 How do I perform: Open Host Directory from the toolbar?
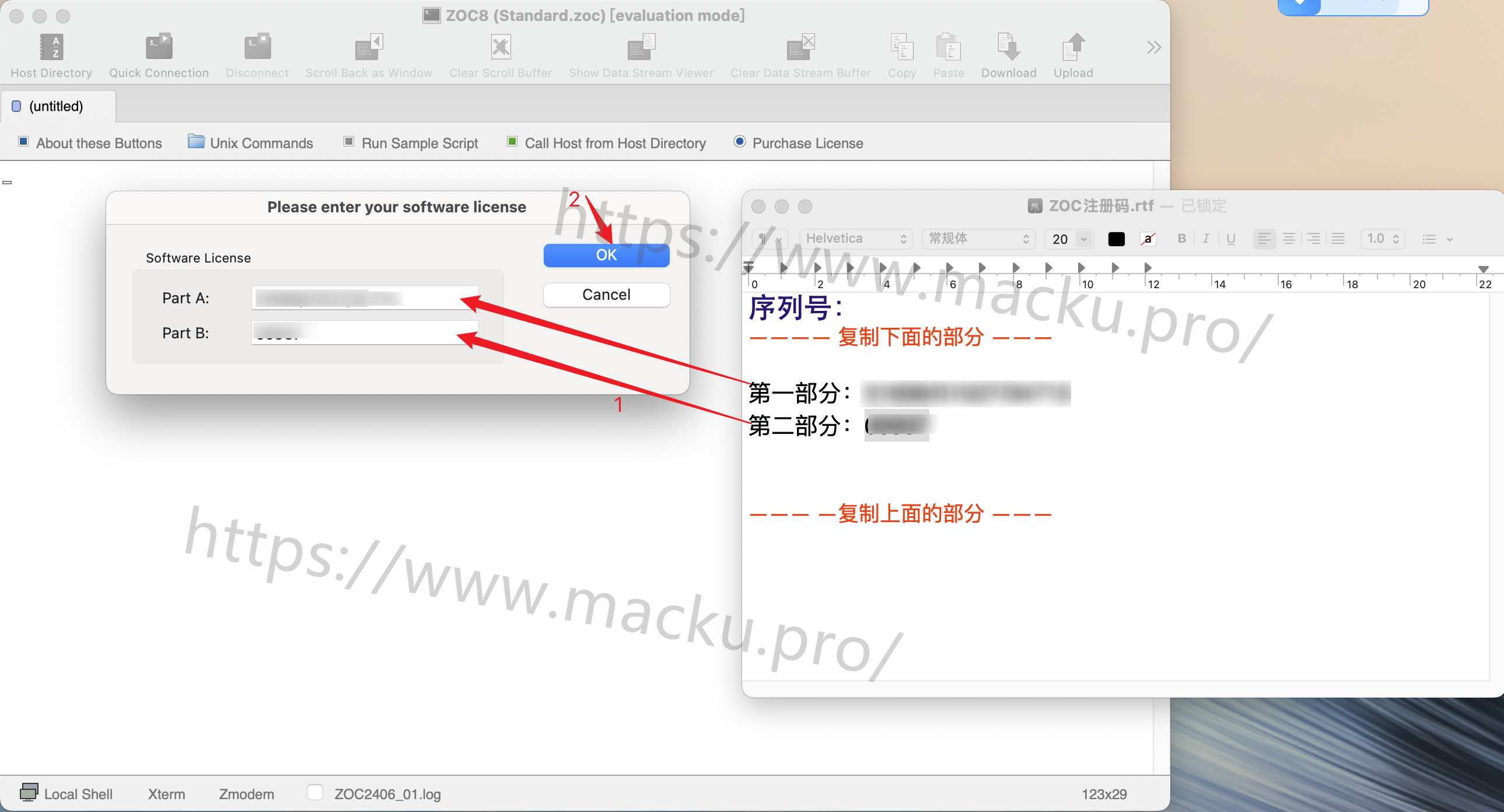tap(51, 56)
